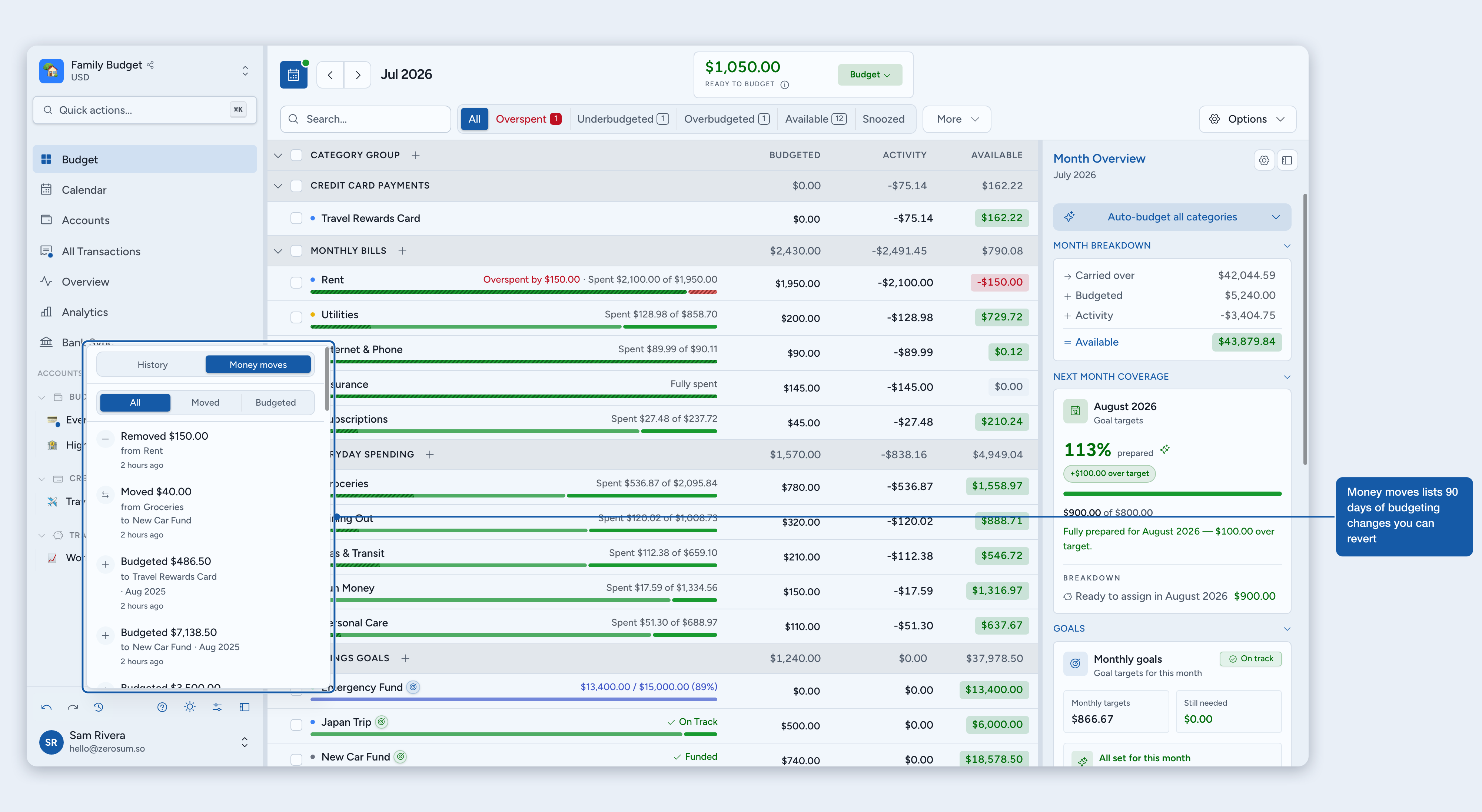Viewport: 1482px width, 812px height.
Task: Collapse the Goals section chevron
Action: coord(1287,629)
